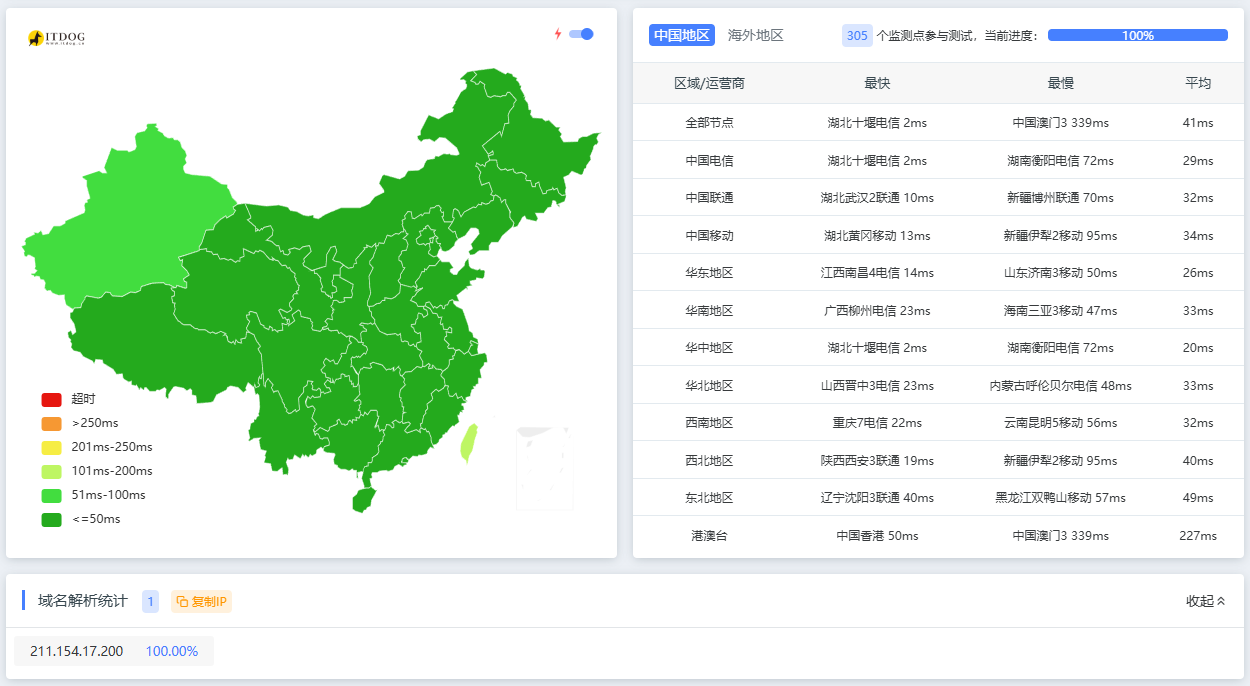Click the 41ms average for 全部节点
The image size is (1250, 686).
pyautogui.click(x=1198, y=122)
